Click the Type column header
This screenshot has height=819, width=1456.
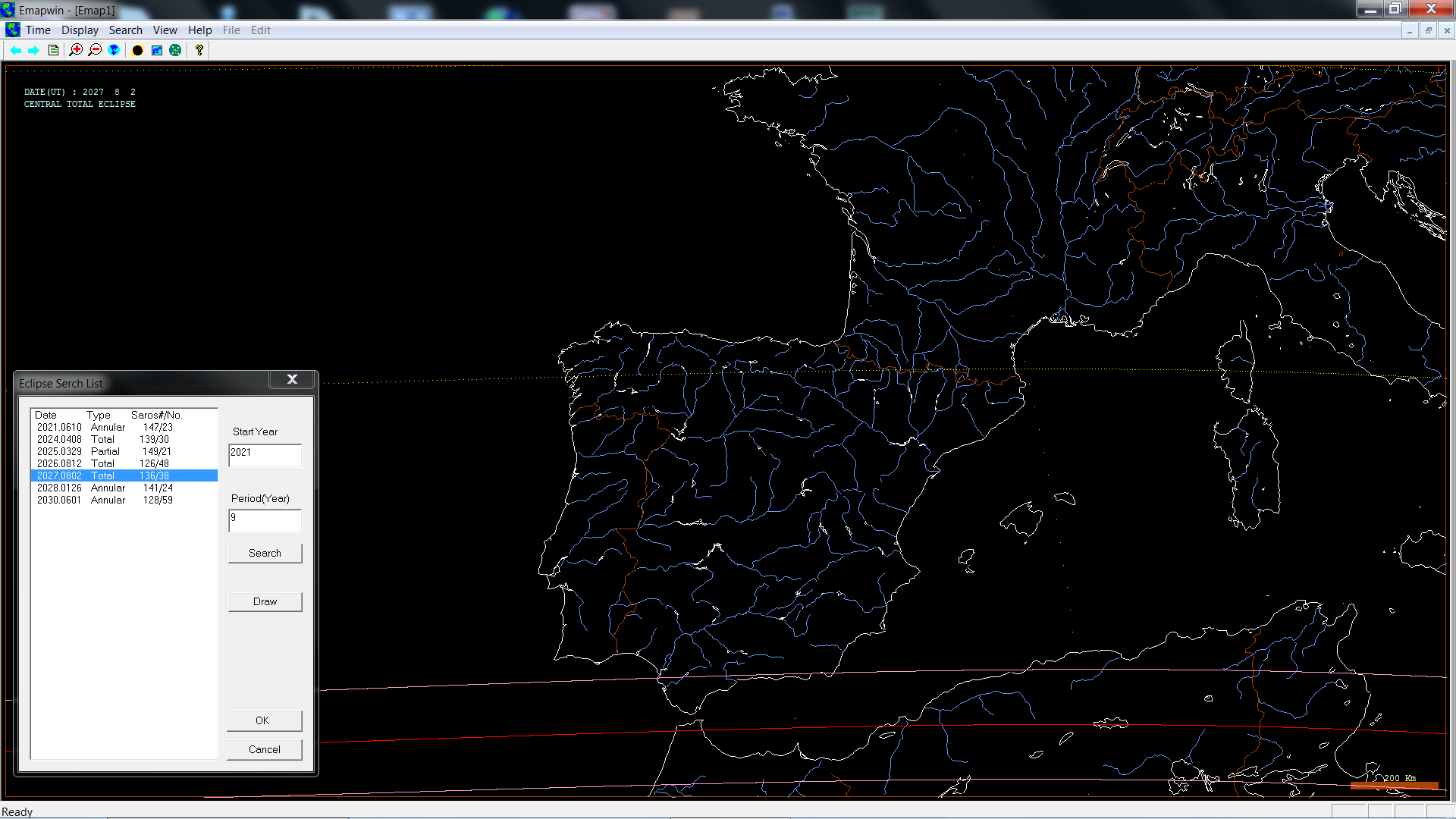pos(99,415)
